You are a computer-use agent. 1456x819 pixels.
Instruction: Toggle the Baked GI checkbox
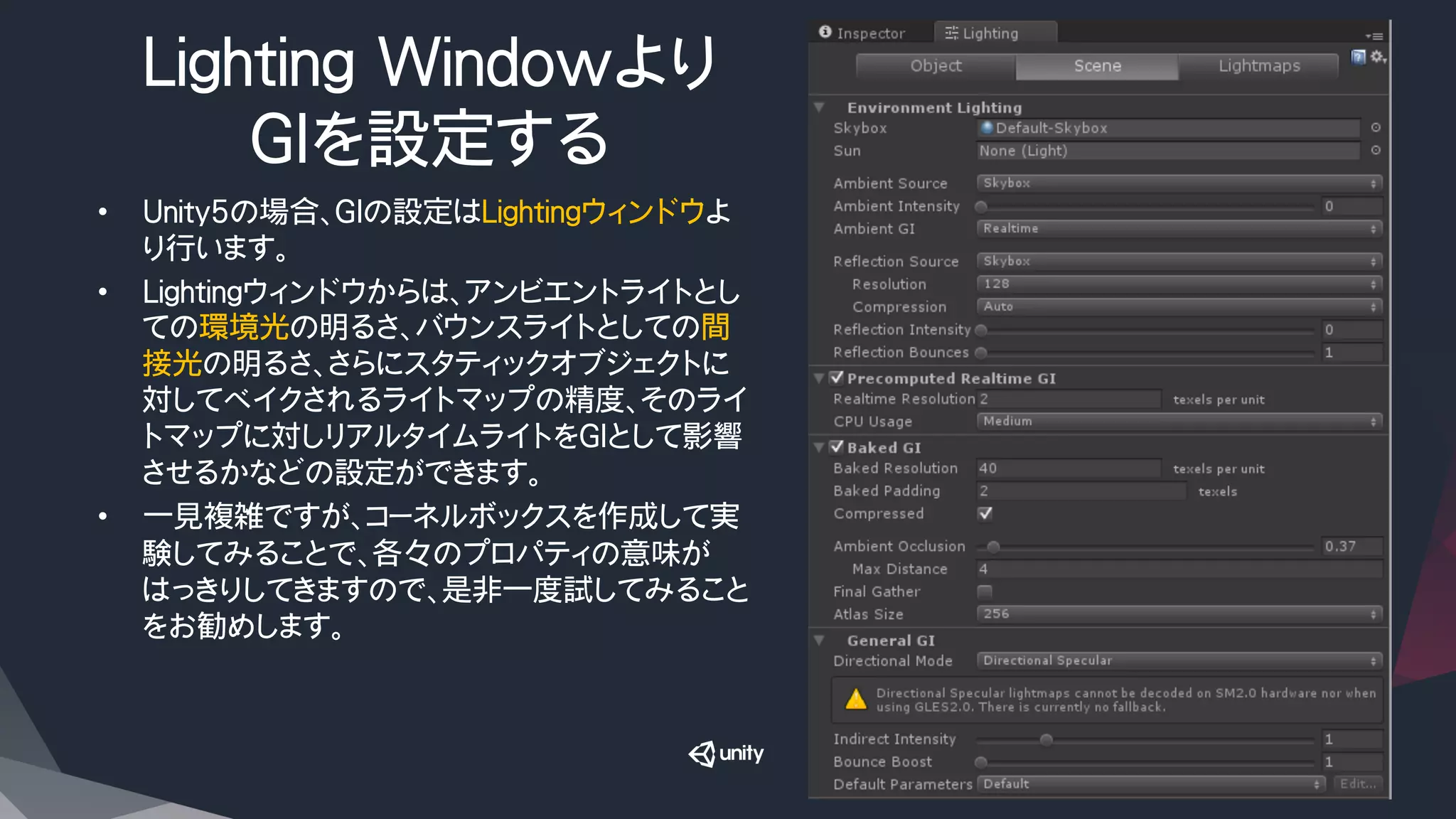[x=837, y=446]
